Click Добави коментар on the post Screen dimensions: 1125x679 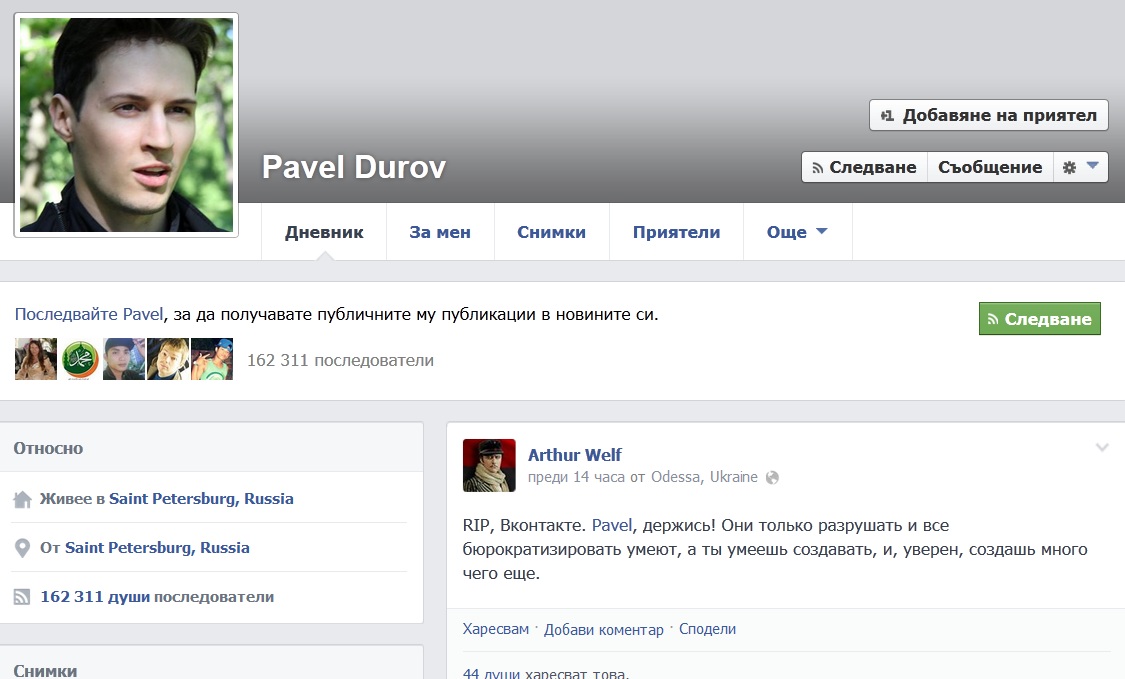[603, 629]
